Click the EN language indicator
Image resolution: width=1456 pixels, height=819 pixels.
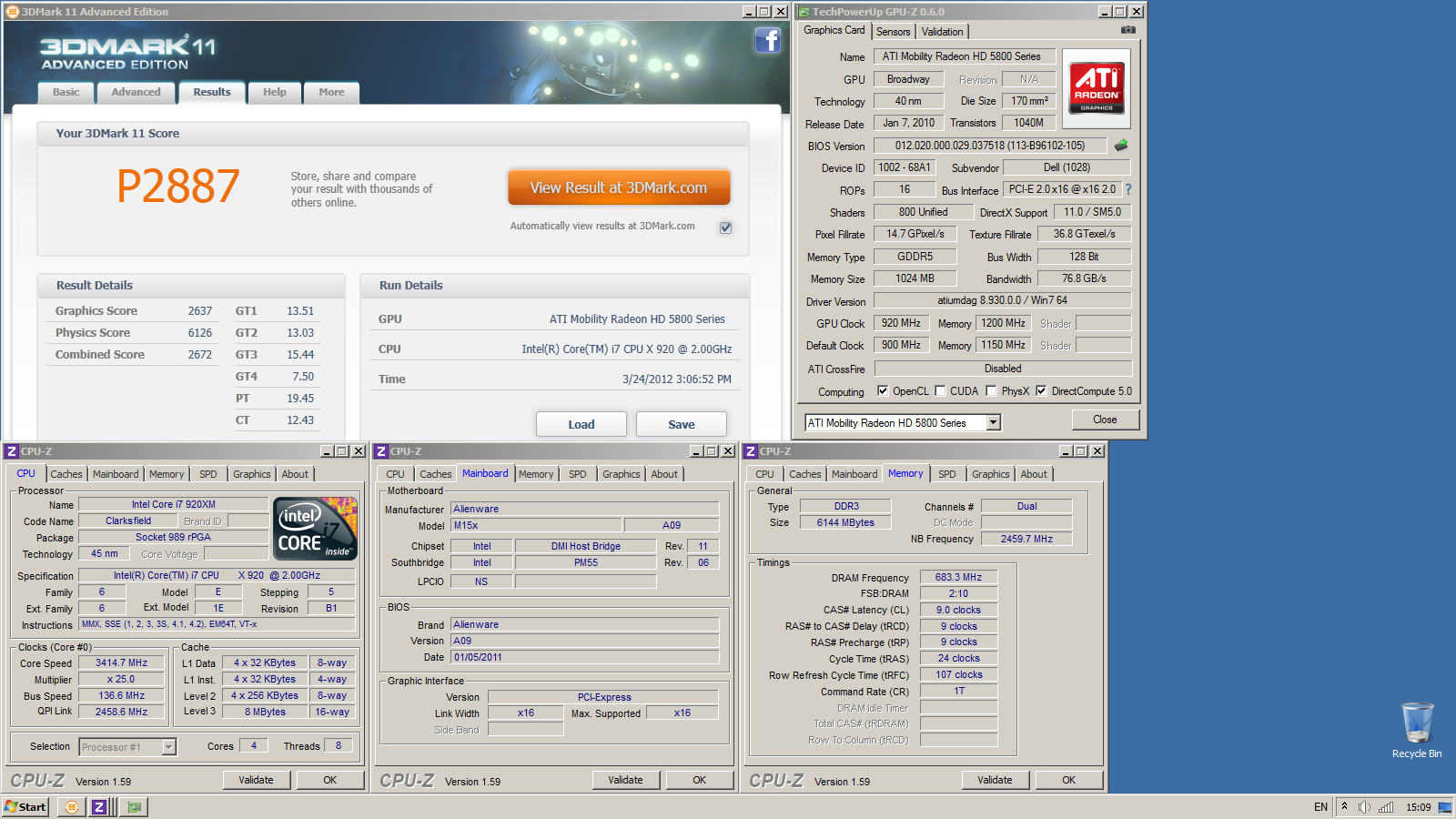pos(1320,807)
